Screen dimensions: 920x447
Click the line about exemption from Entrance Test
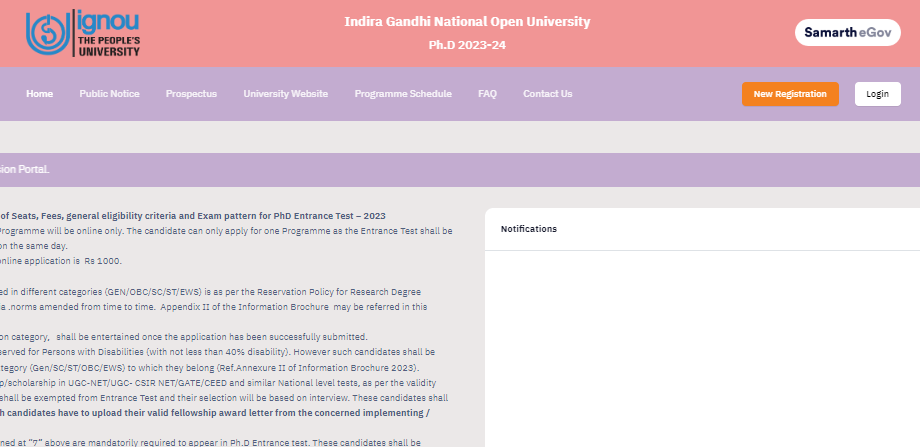(x=224, y=398)
